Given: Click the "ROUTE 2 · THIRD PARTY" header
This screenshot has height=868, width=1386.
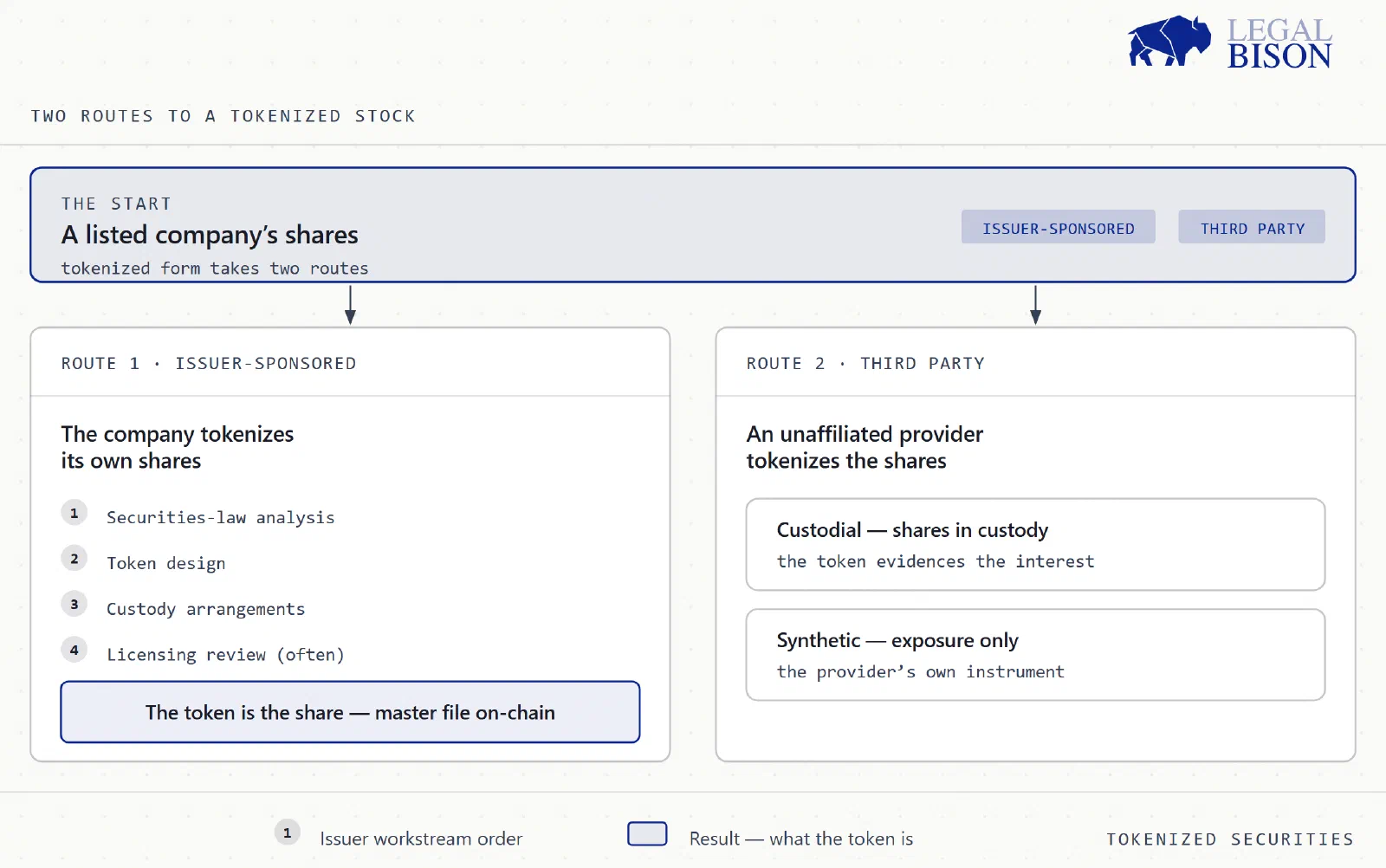Looking at the screenshot, I should click(865, 363).
